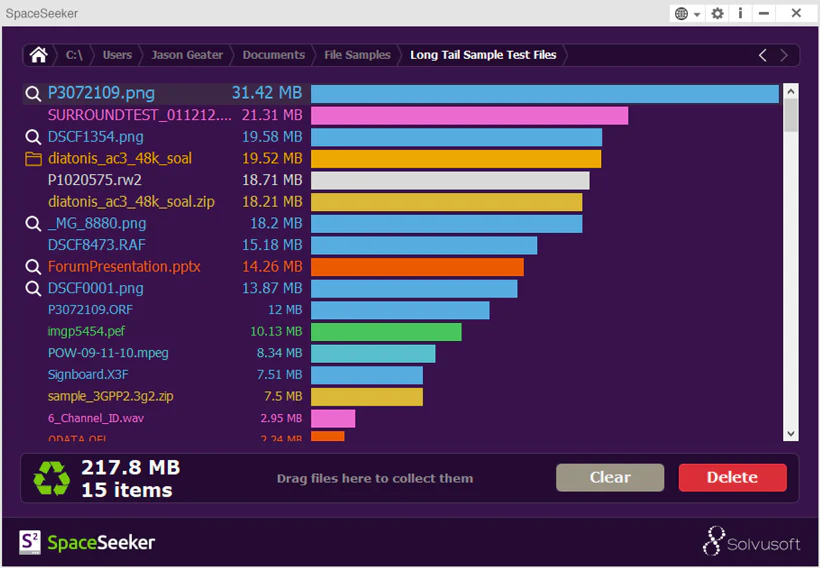Viewport: 820px width, 568px height.
Task: Open the Solvusoft logo link
Action: click(x=751, y=541)
